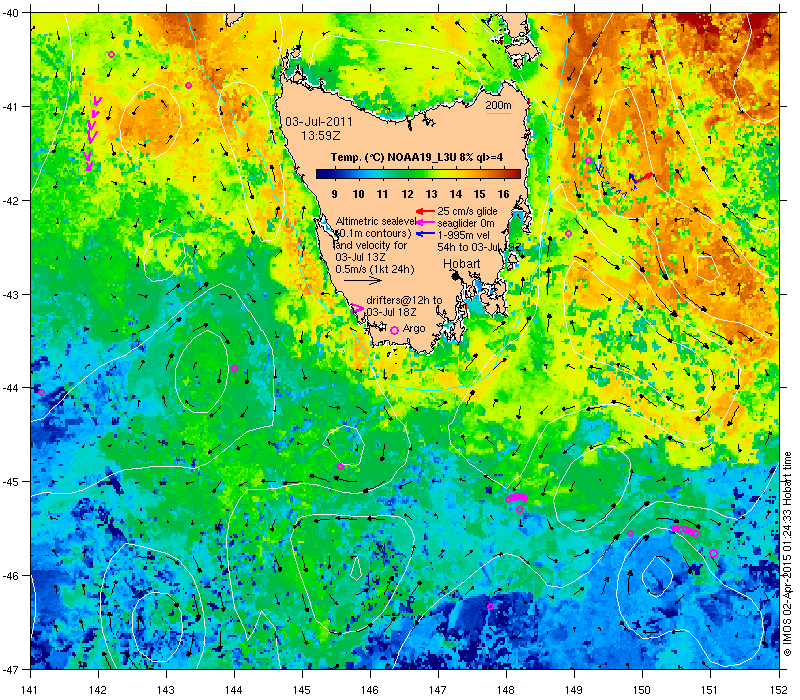Click the 'Argo' legend label

point(414,329)
